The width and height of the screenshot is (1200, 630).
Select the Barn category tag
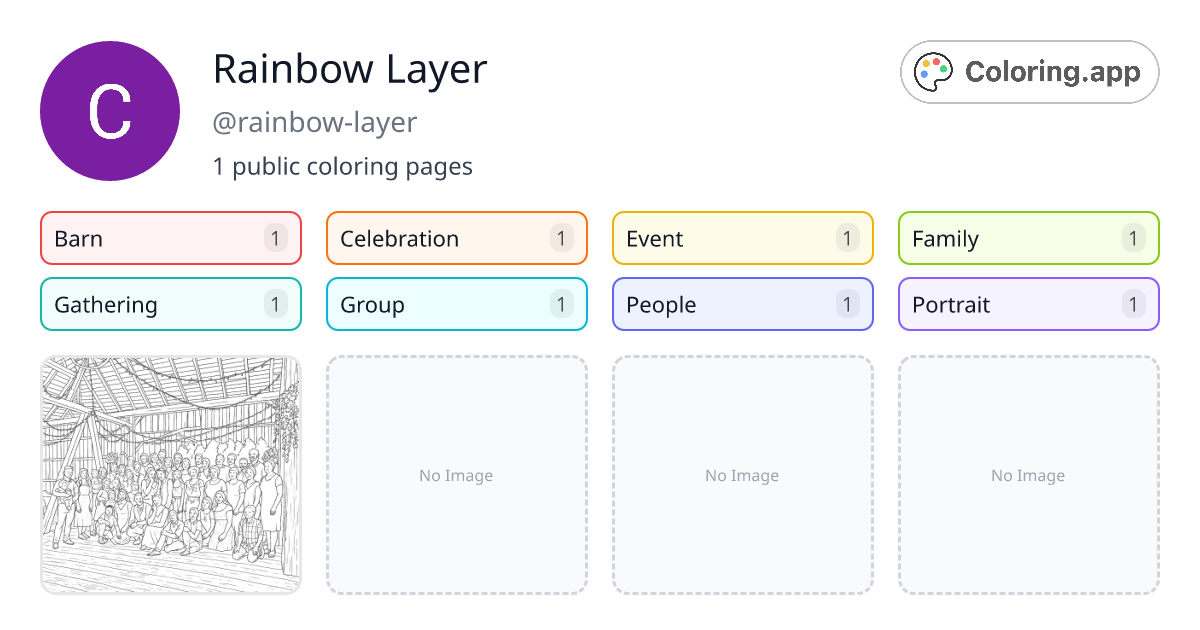(x=170, y=238)
